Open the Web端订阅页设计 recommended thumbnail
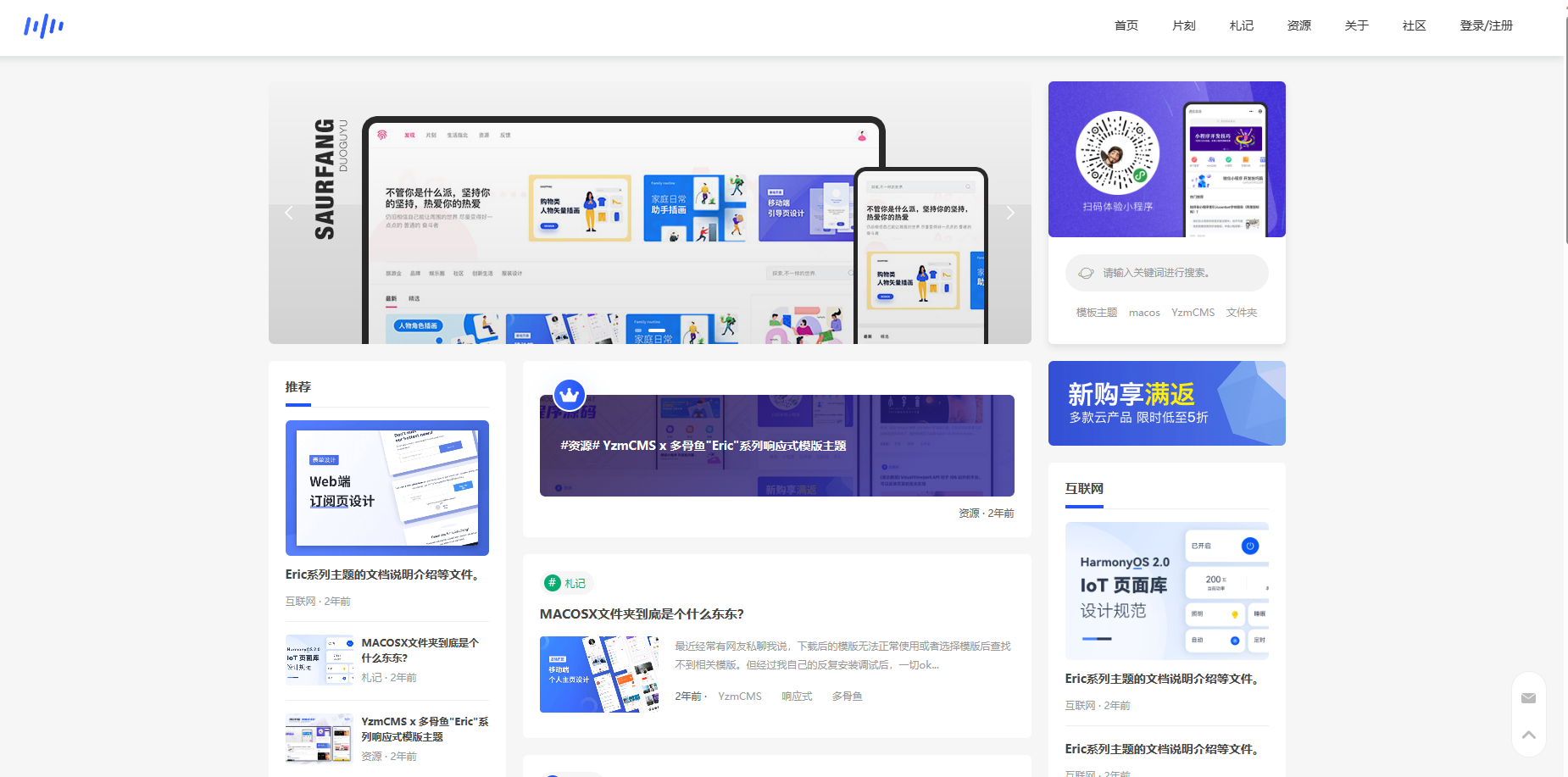Viewport: 1568px width, 777px height. pos(387,488)
